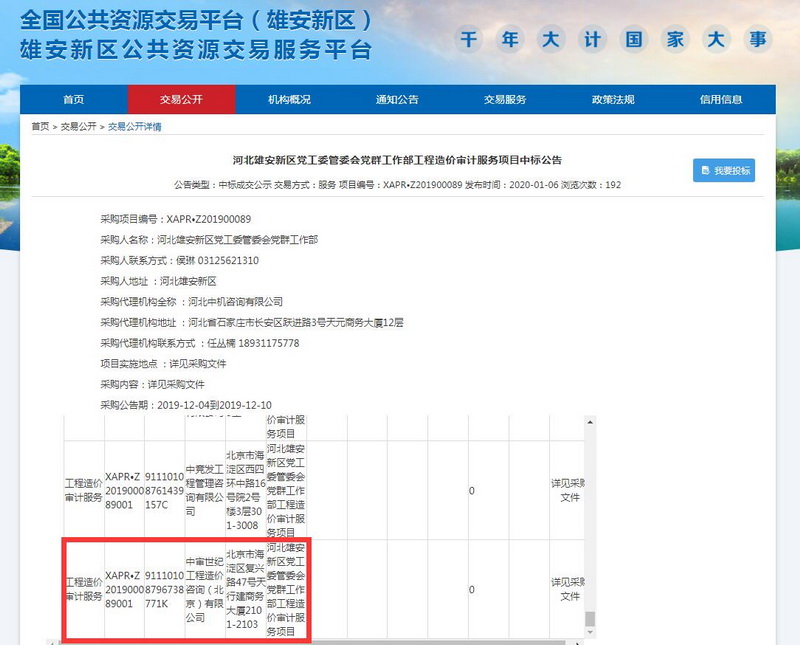The height and width of the screenshot is (645, 800).
Task: Click the 采购人地址：河北雄安新区 line
Action: tap(158, 281)
